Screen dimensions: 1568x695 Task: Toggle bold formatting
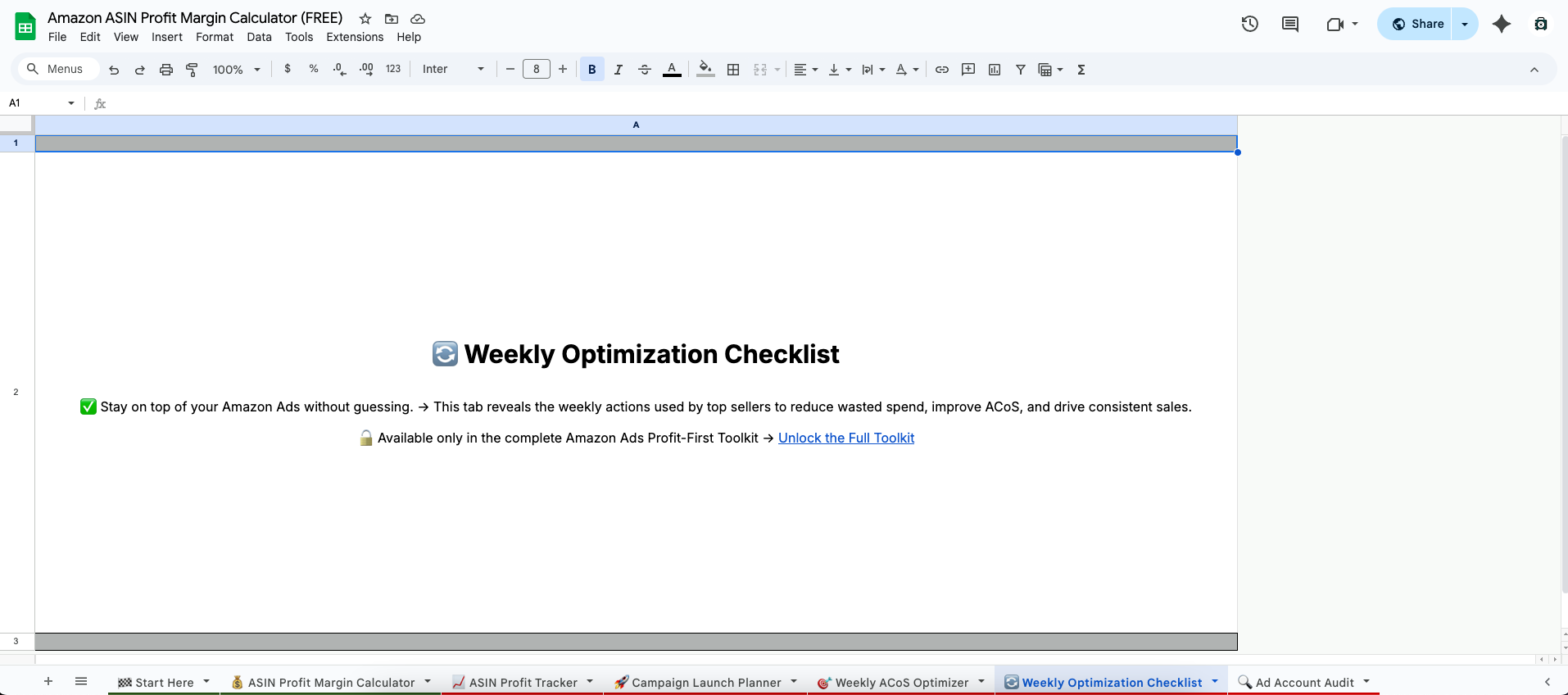pos(592,70)
